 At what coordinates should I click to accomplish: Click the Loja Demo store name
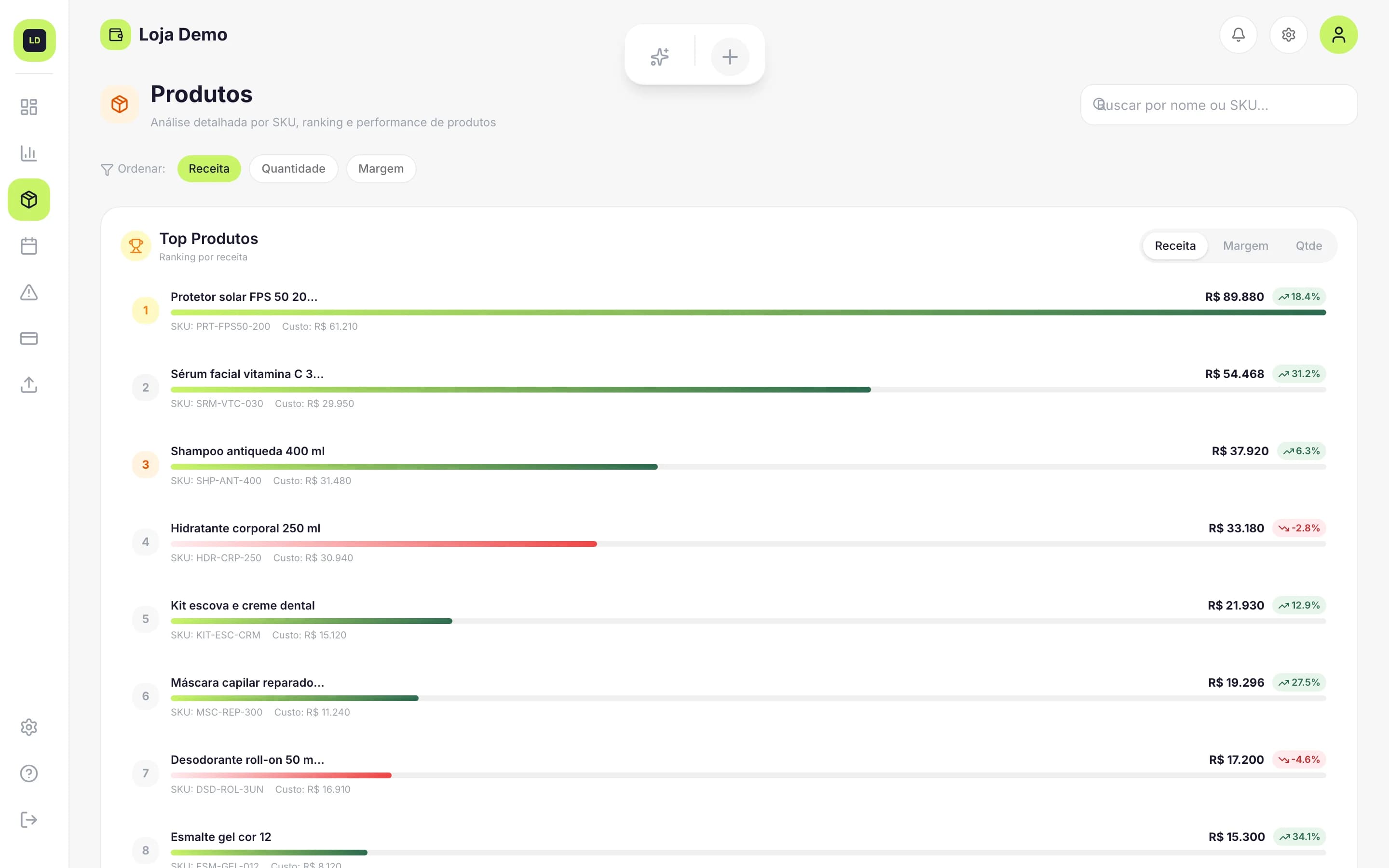pyautogui.click(x=183, y=34)
